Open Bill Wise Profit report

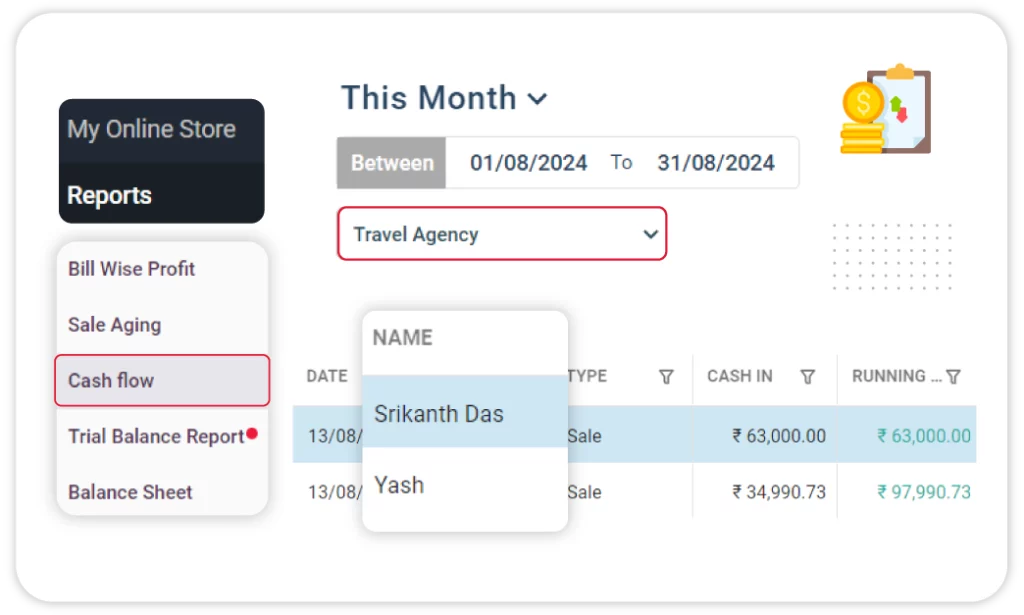coord(131,269)
